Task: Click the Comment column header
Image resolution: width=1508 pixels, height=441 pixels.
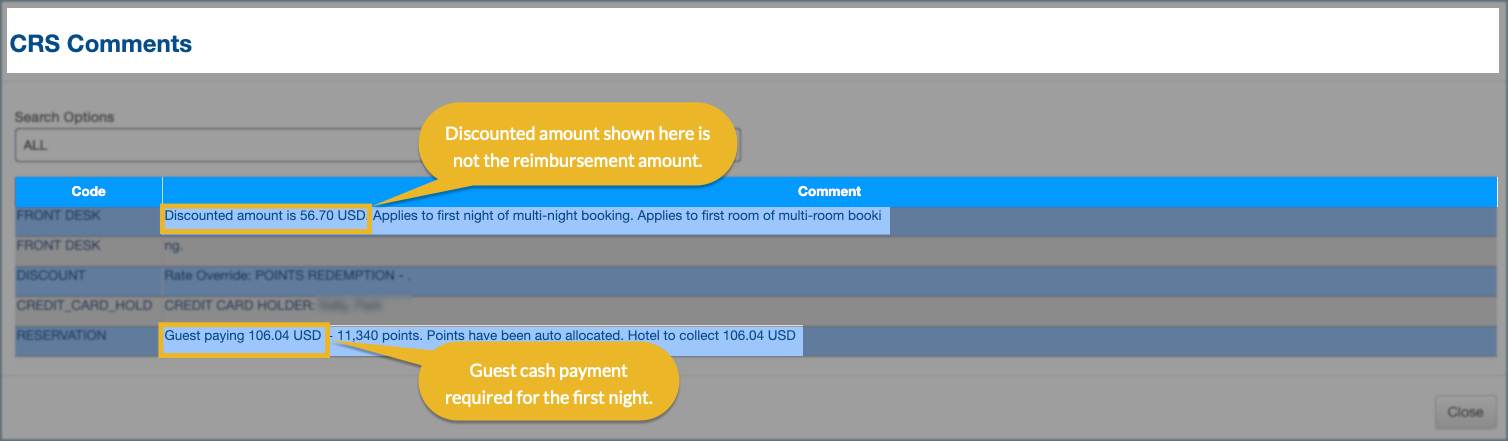Action: coord(829,191)
